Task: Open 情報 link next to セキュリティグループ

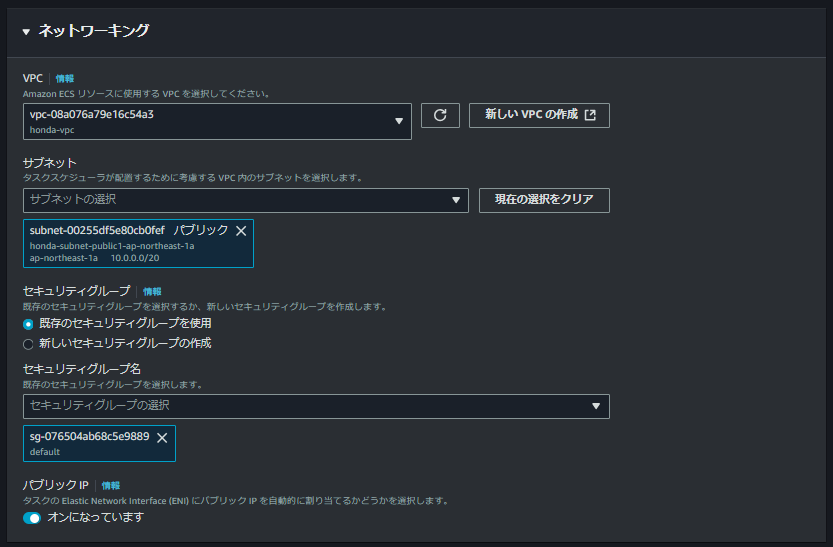Action: pyautogui.click(x=152, y=292)
